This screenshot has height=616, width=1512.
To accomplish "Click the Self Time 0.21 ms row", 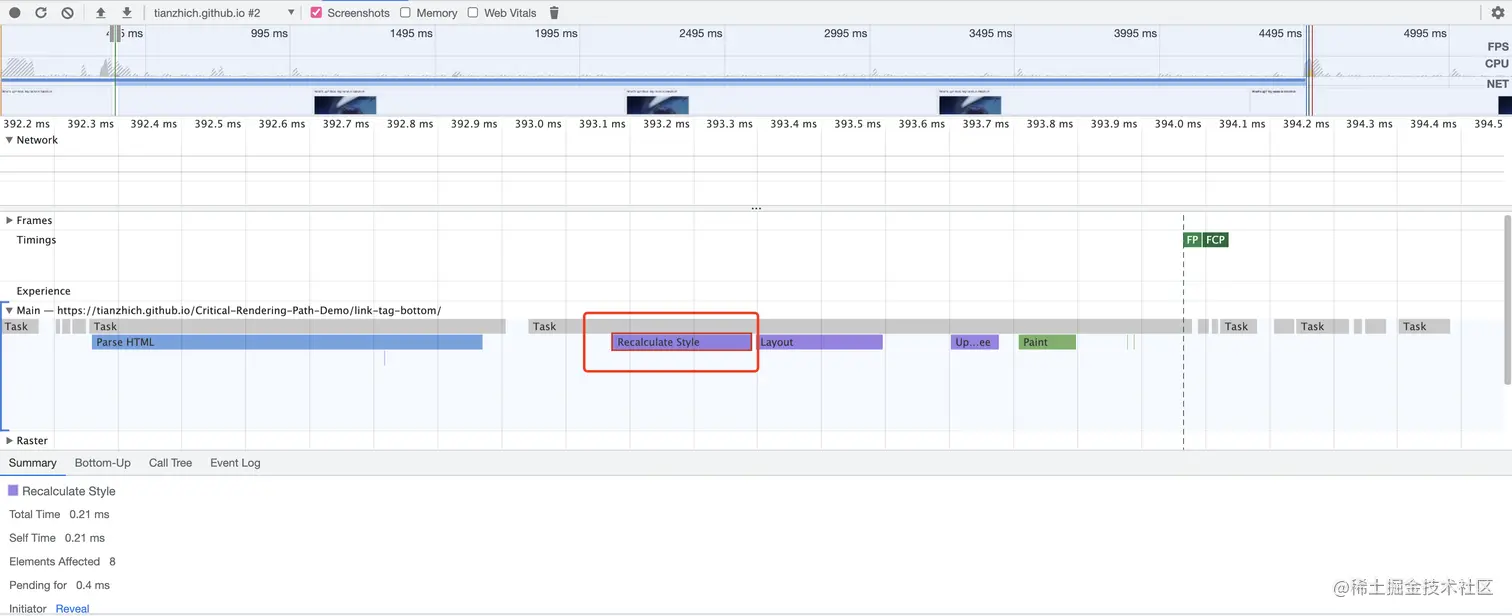I will point(57,538).
